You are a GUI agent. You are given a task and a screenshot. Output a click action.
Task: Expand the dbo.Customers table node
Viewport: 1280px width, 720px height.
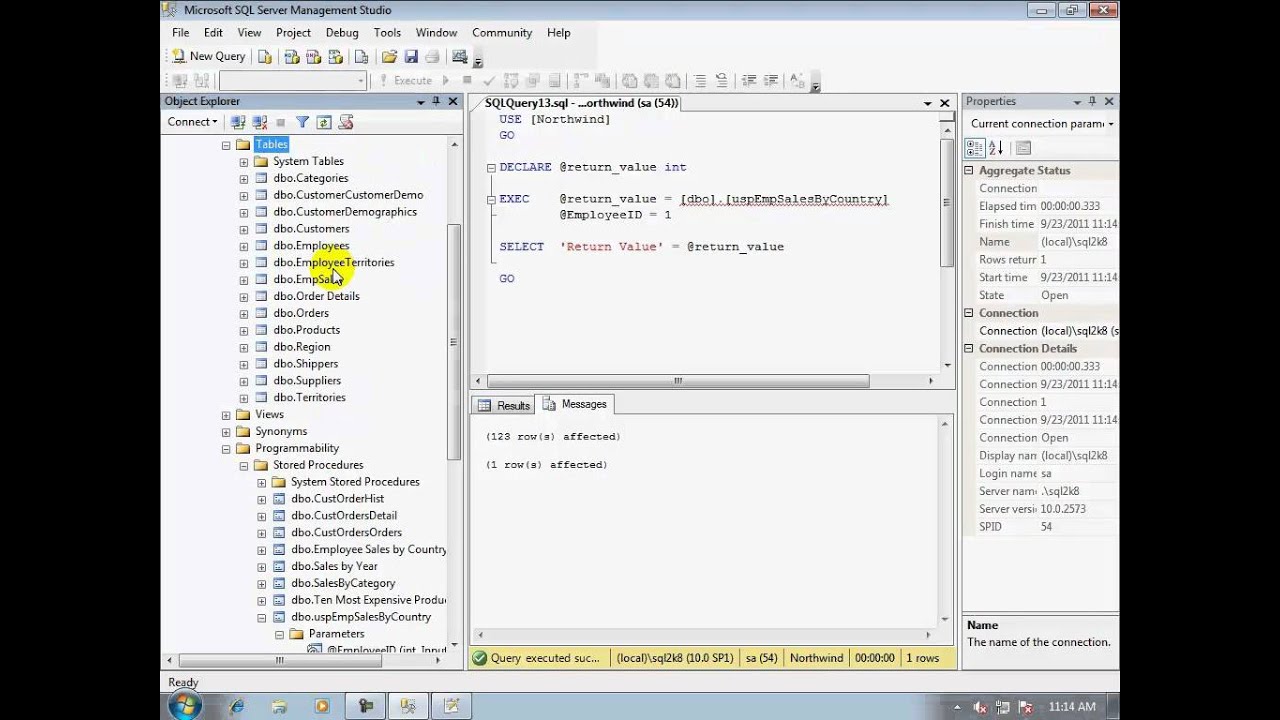coord(244,229)
